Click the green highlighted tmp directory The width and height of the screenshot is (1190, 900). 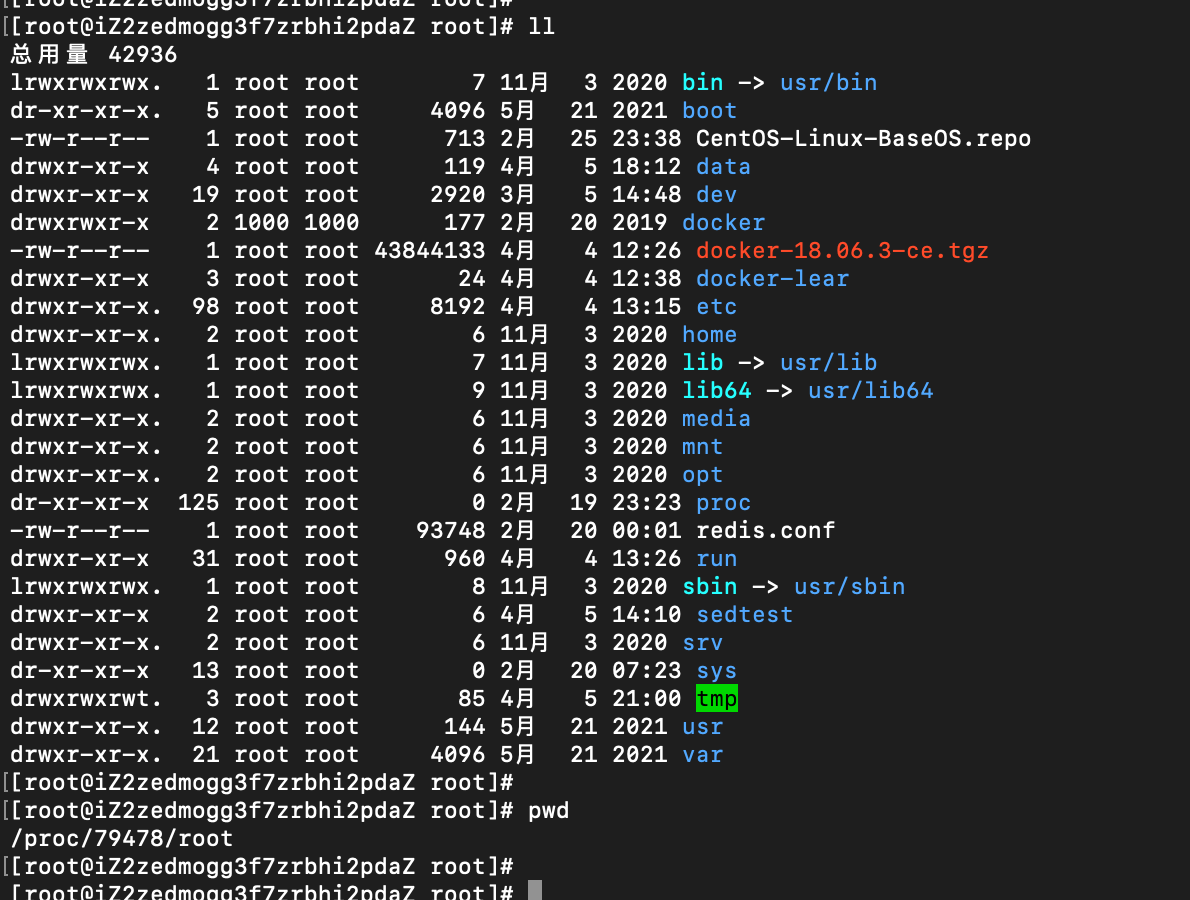716,698
